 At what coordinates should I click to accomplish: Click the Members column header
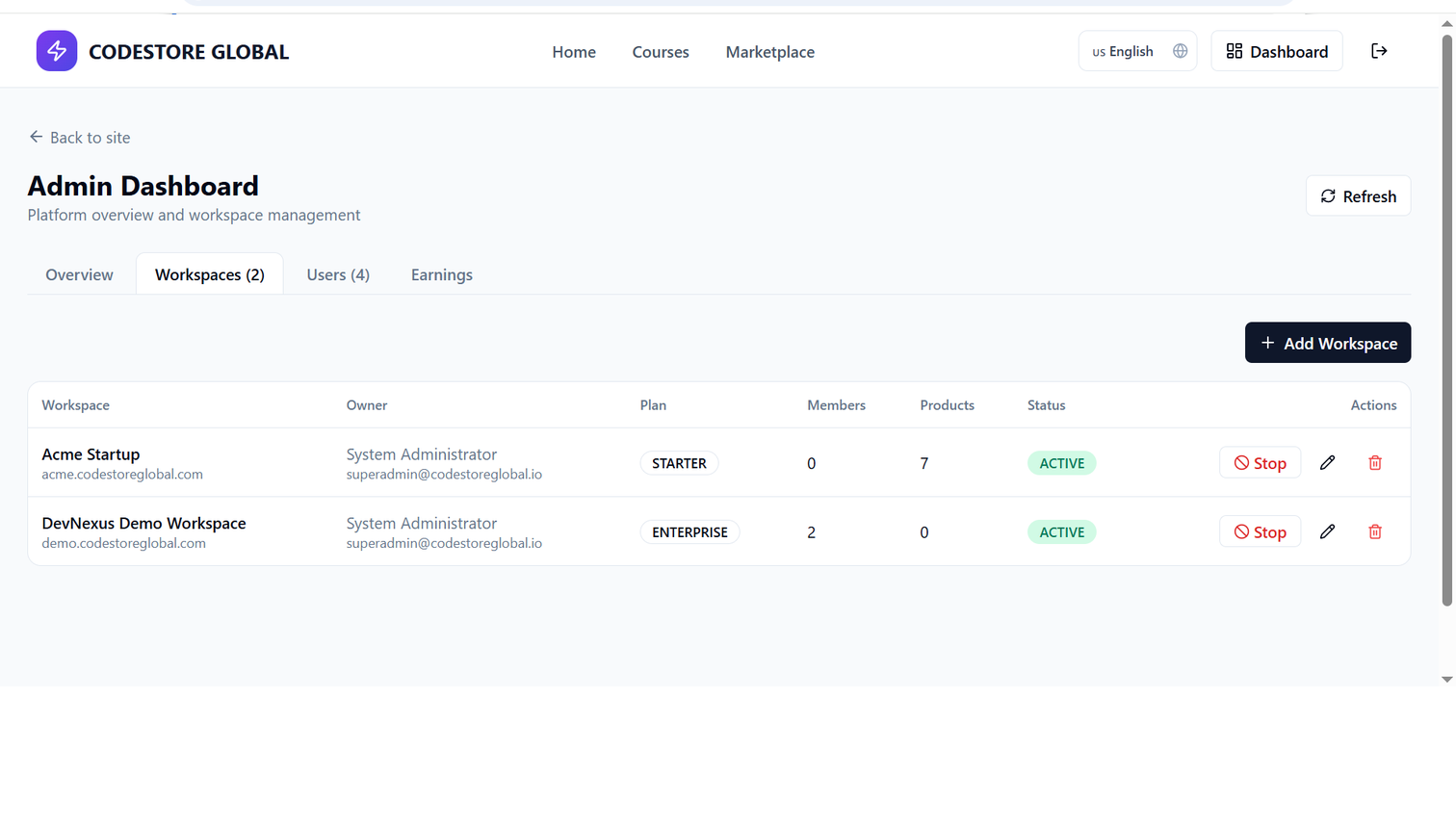tap(836, 405)
